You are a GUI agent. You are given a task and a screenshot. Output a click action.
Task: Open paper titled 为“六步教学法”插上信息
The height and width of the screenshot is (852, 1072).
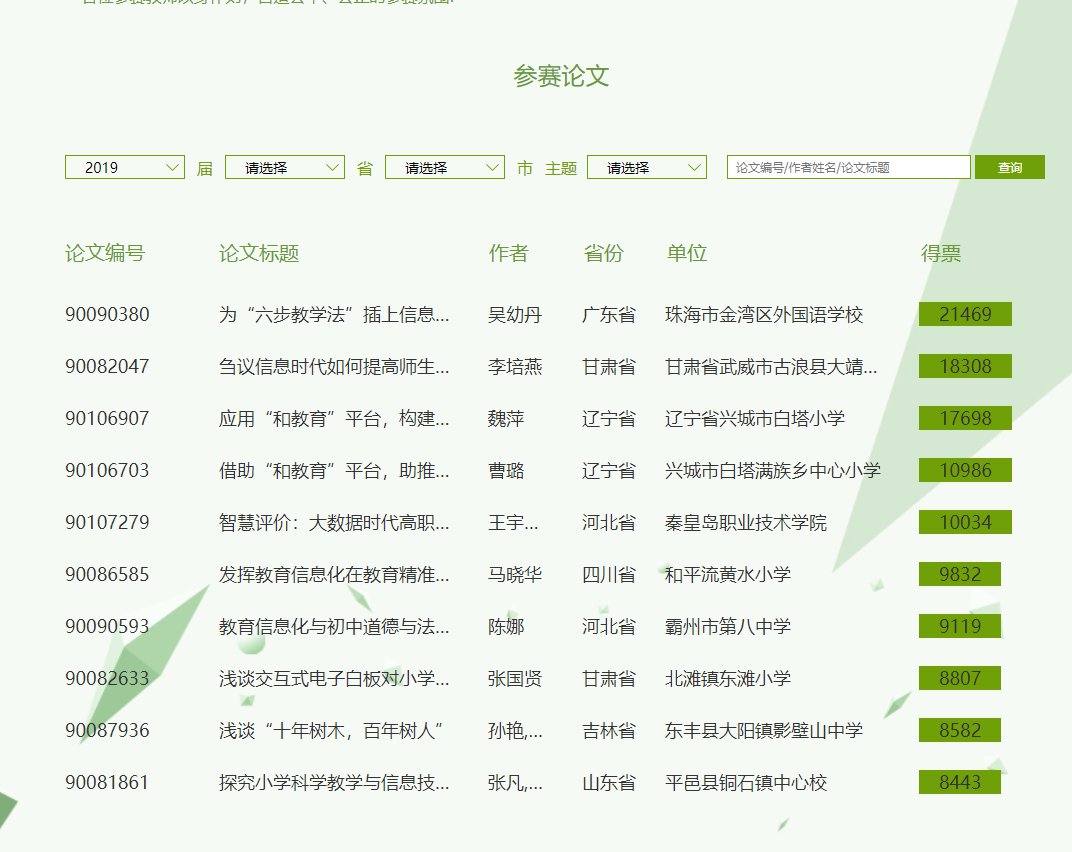click(x=334, y=315)
